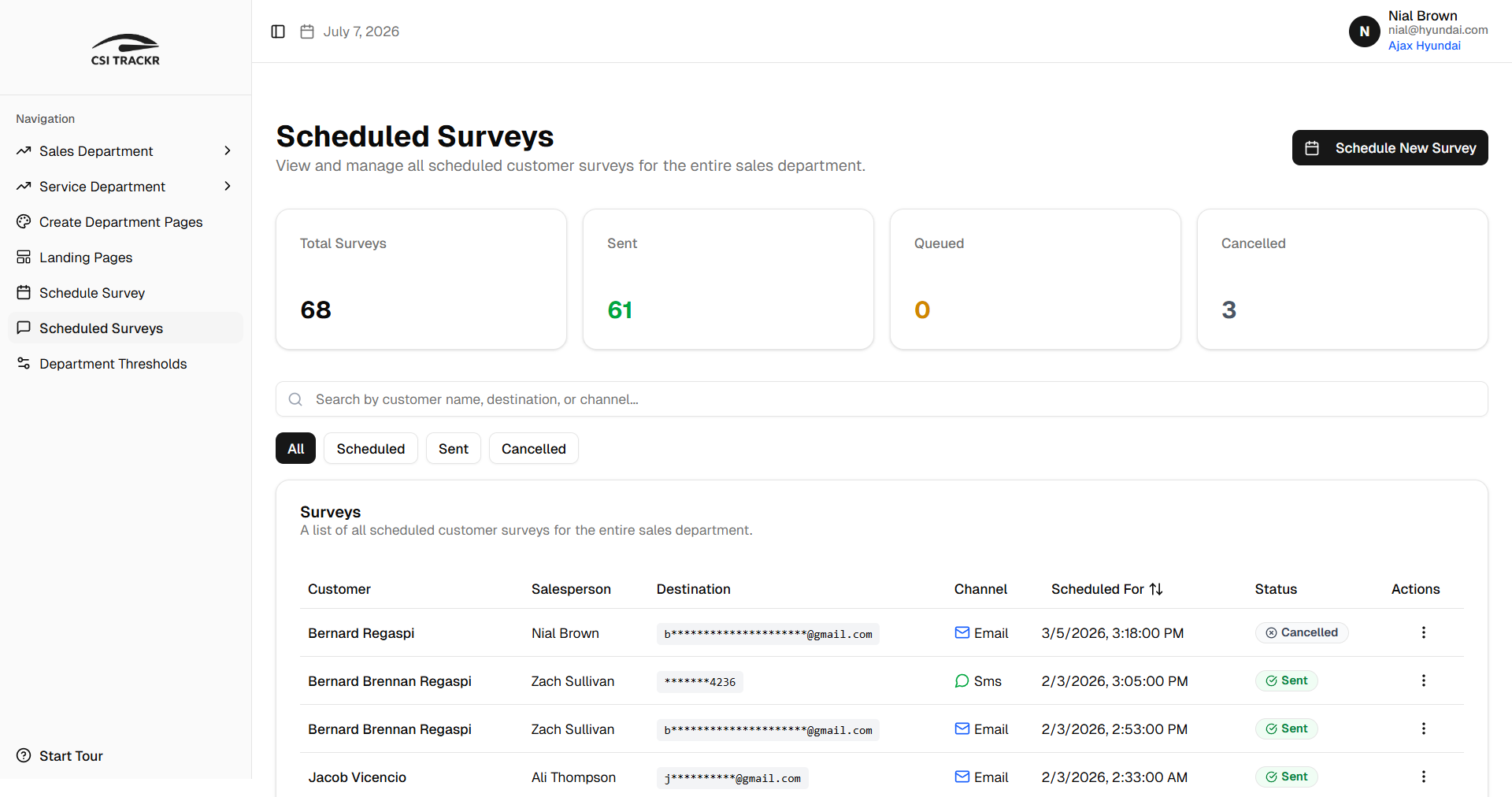Click the Salesperson column header
1512x797 pixels.
[x=571, y=589]
